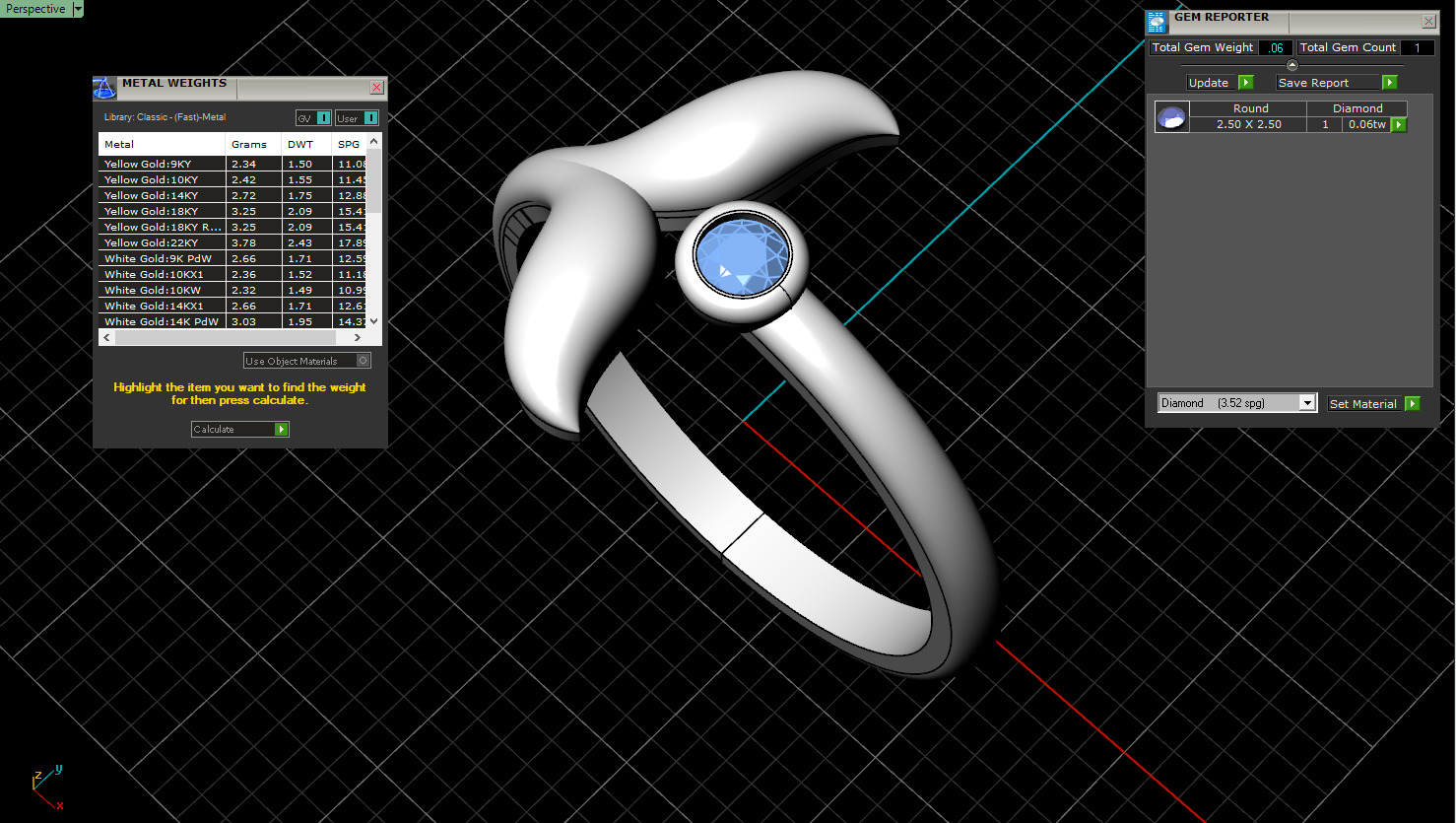This screenshot has height=823, width=1456.
Task: Click the SPG column header
Action: pos(349,144)
